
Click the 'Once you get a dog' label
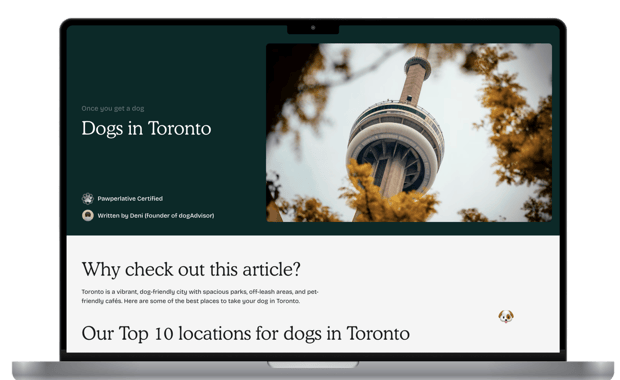coord(113,108)
